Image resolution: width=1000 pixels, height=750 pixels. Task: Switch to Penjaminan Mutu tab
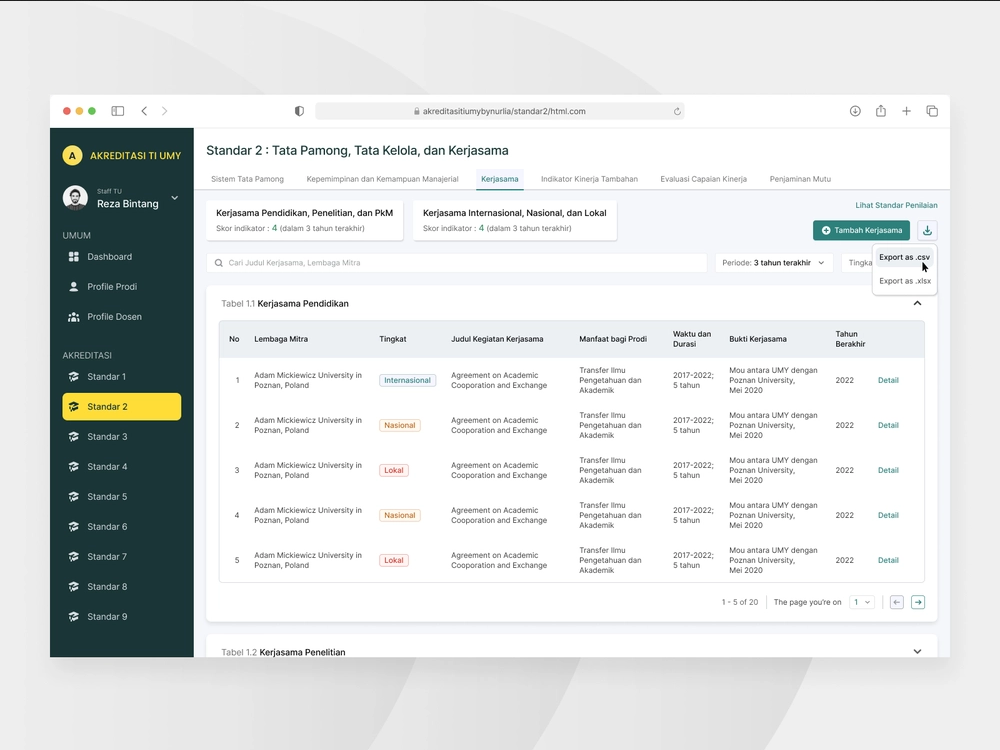[x=800, y=179]
